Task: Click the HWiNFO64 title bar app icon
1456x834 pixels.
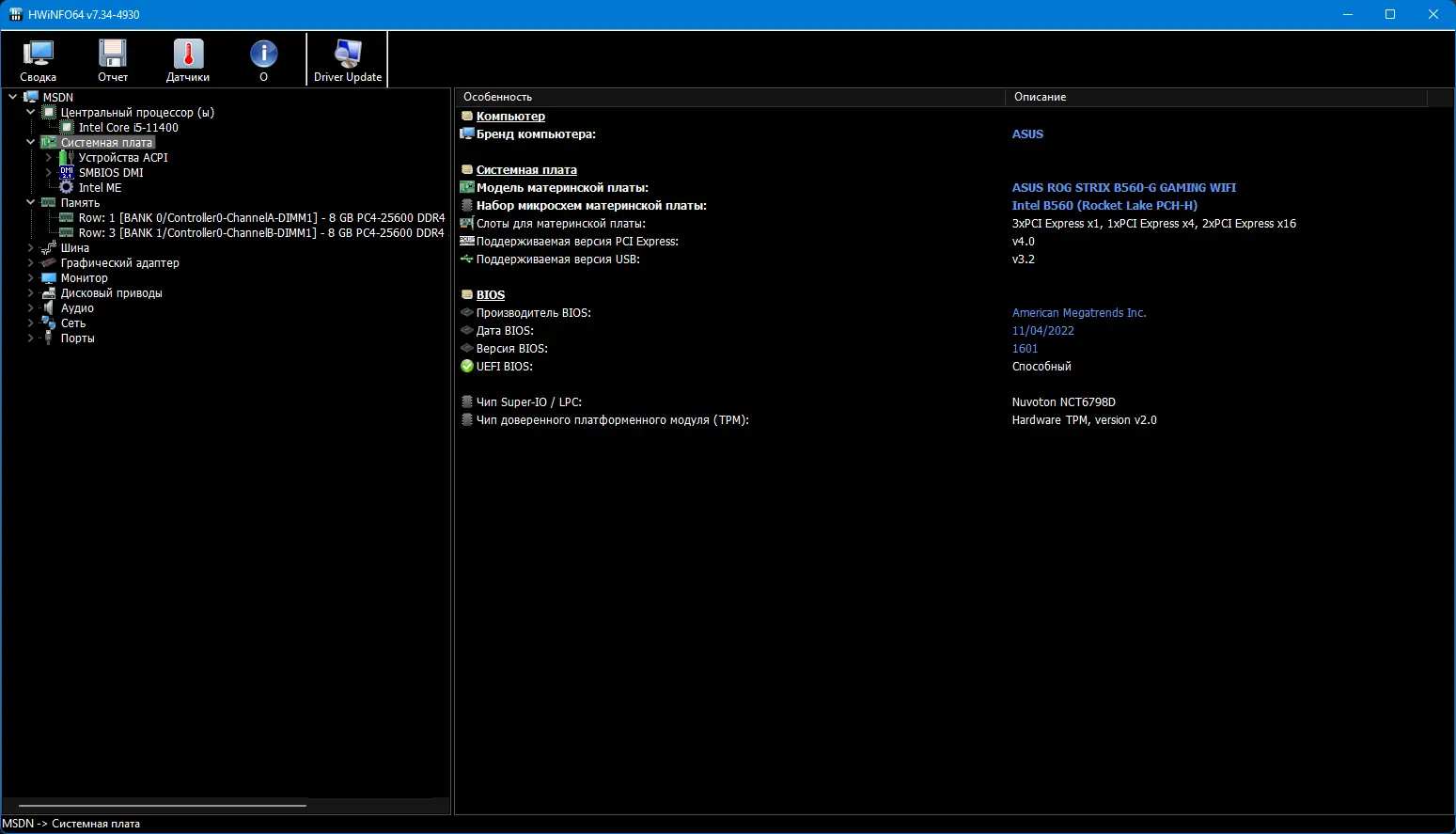Action: tap(15, 14)
